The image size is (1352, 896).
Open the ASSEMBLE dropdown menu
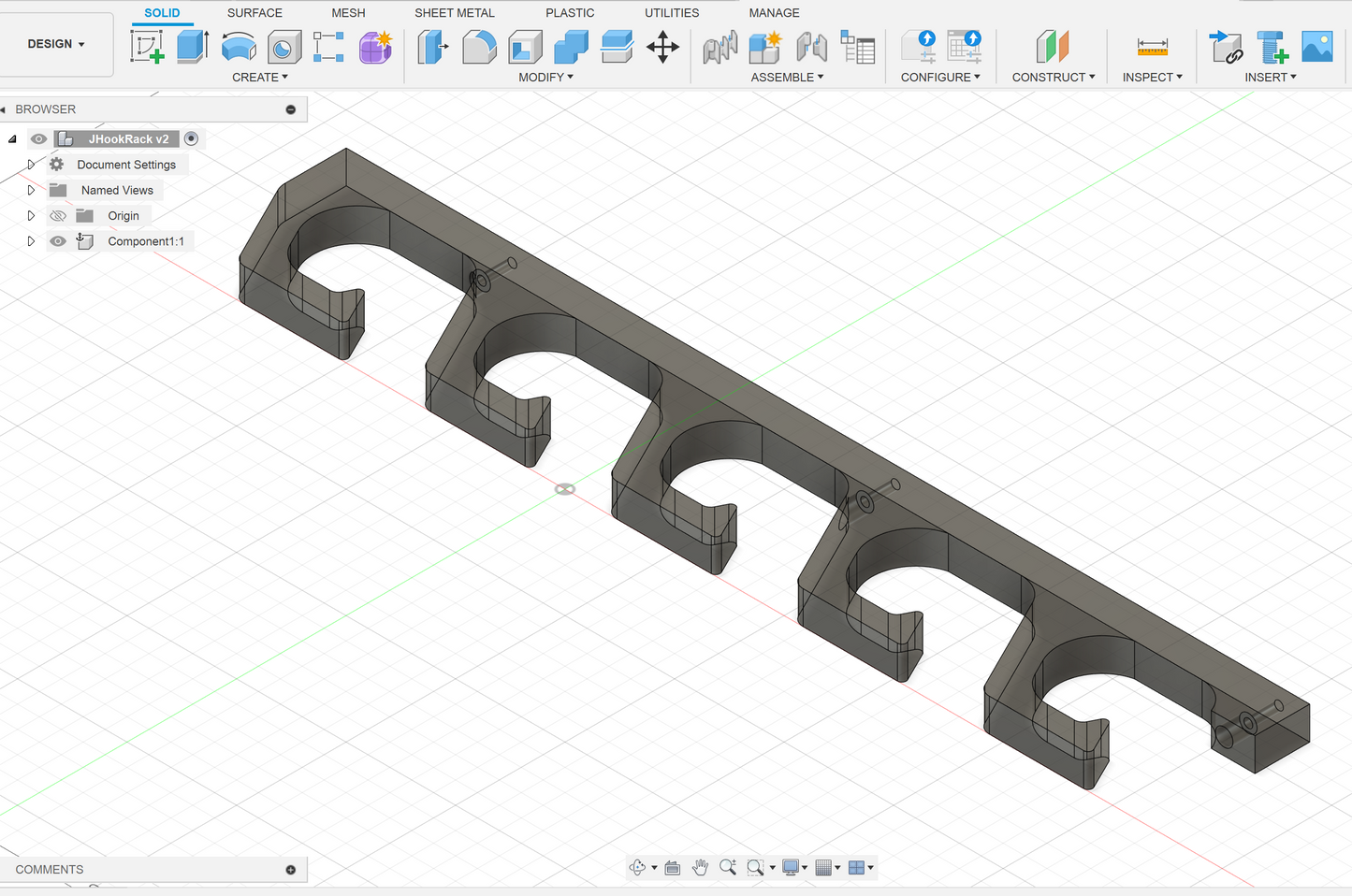click(x=787, y=78)
